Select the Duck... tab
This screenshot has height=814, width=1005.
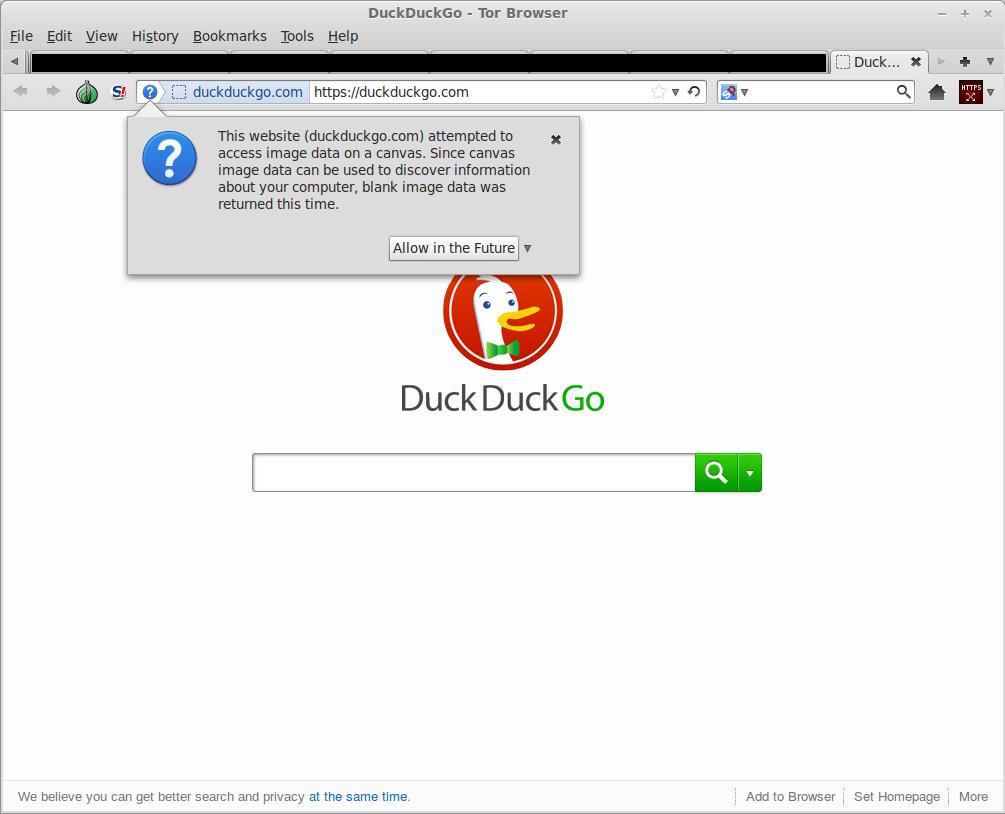tap(878, 62)
